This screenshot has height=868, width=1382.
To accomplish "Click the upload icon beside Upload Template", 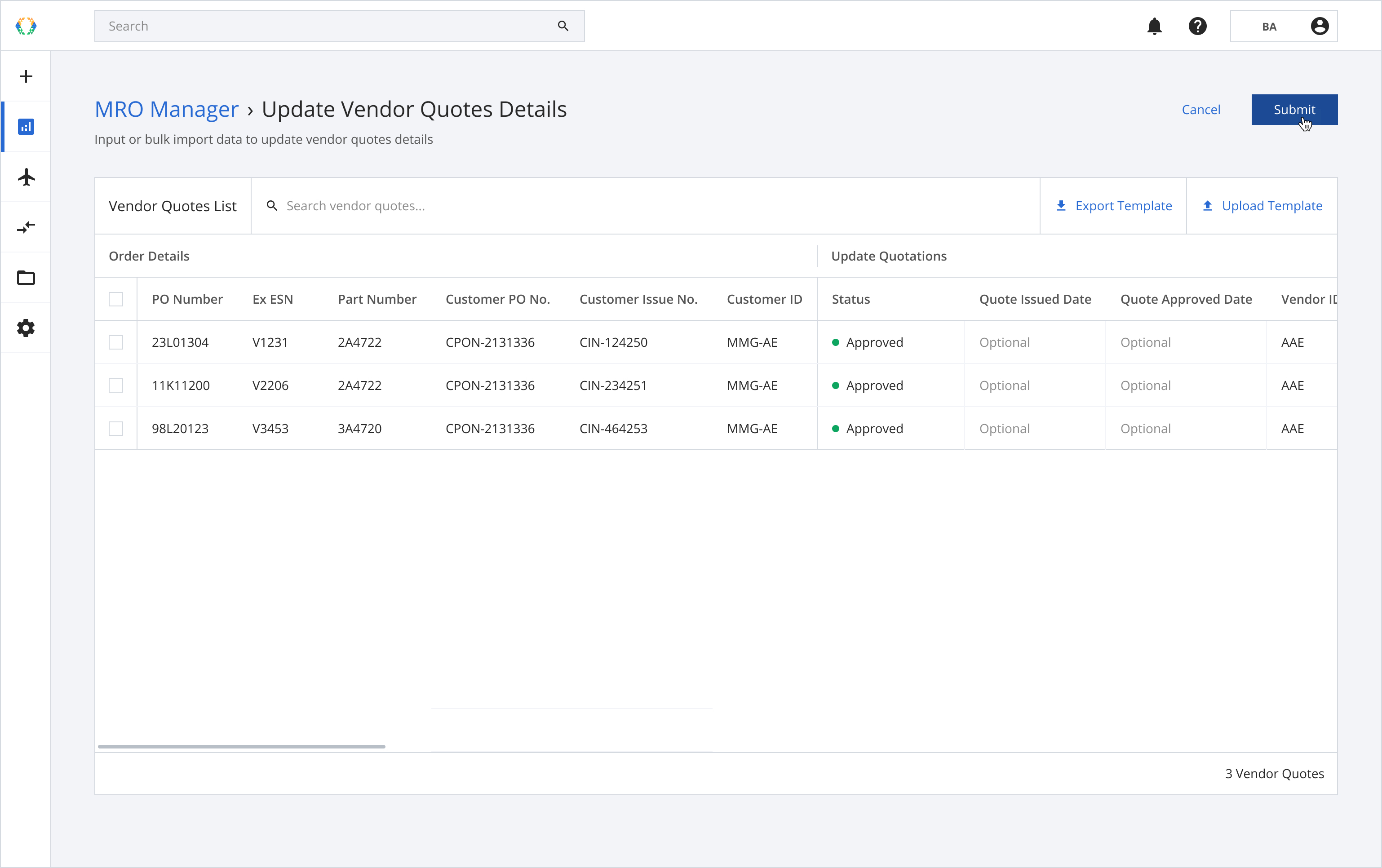I will (x=1208, y=205).
